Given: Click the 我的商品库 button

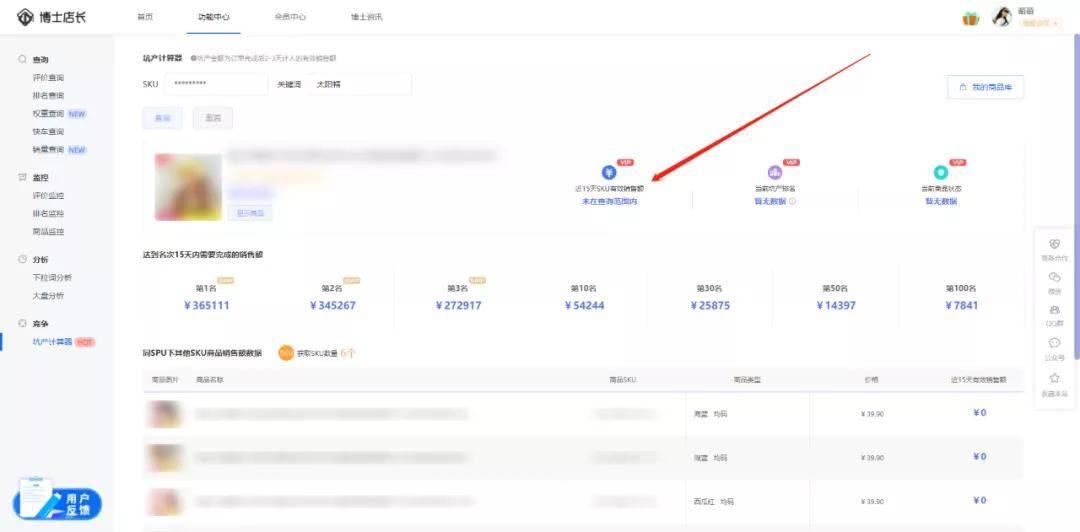Looking at the screenshot, I should [x=985, y=87].
